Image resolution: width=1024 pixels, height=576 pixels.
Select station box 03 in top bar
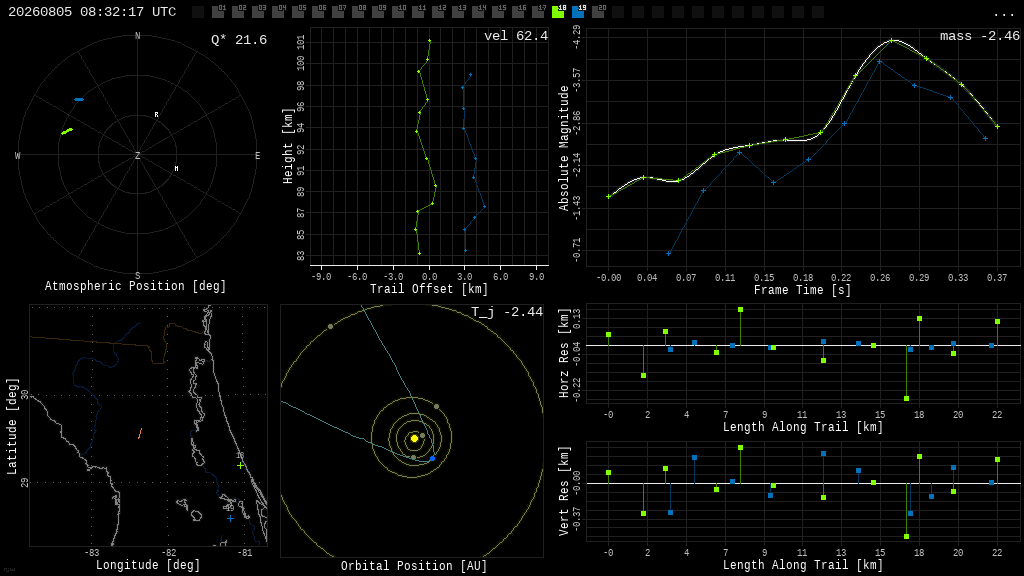(258, 12)
